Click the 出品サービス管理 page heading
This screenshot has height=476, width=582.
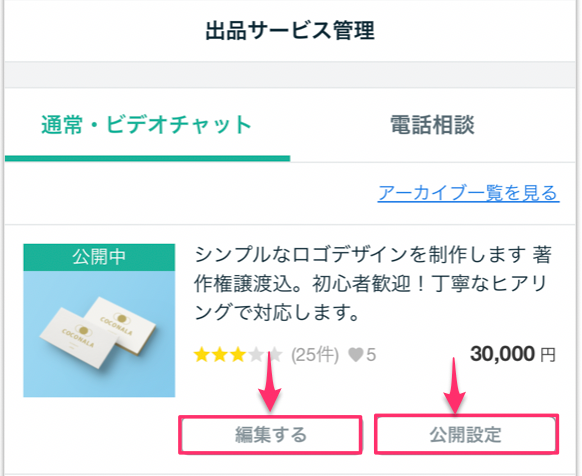290,31
